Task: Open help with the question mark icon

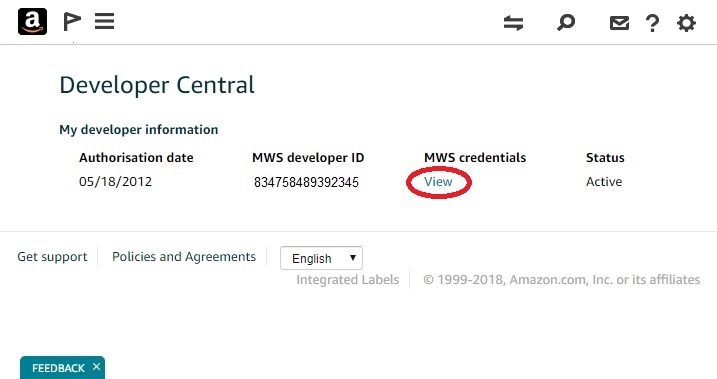Action: tap(653, 23)
